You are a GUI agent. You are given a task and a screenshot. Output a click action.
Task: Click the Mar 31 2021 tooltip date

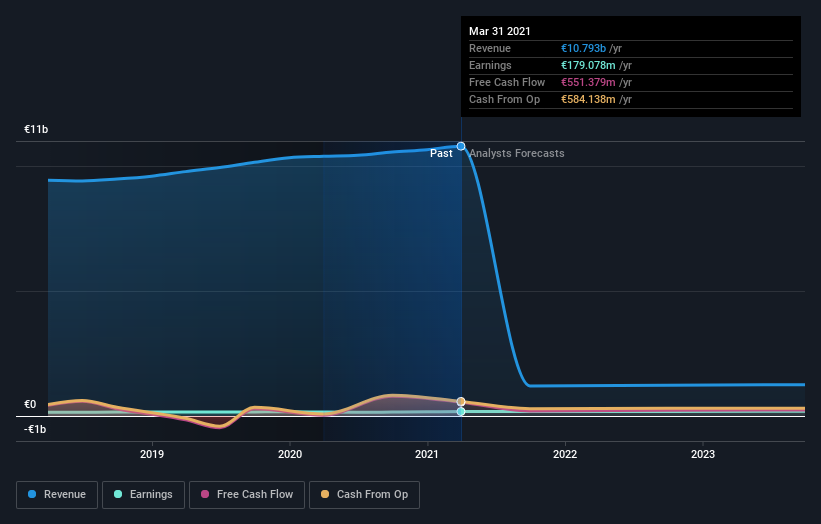tap(500, 31)
